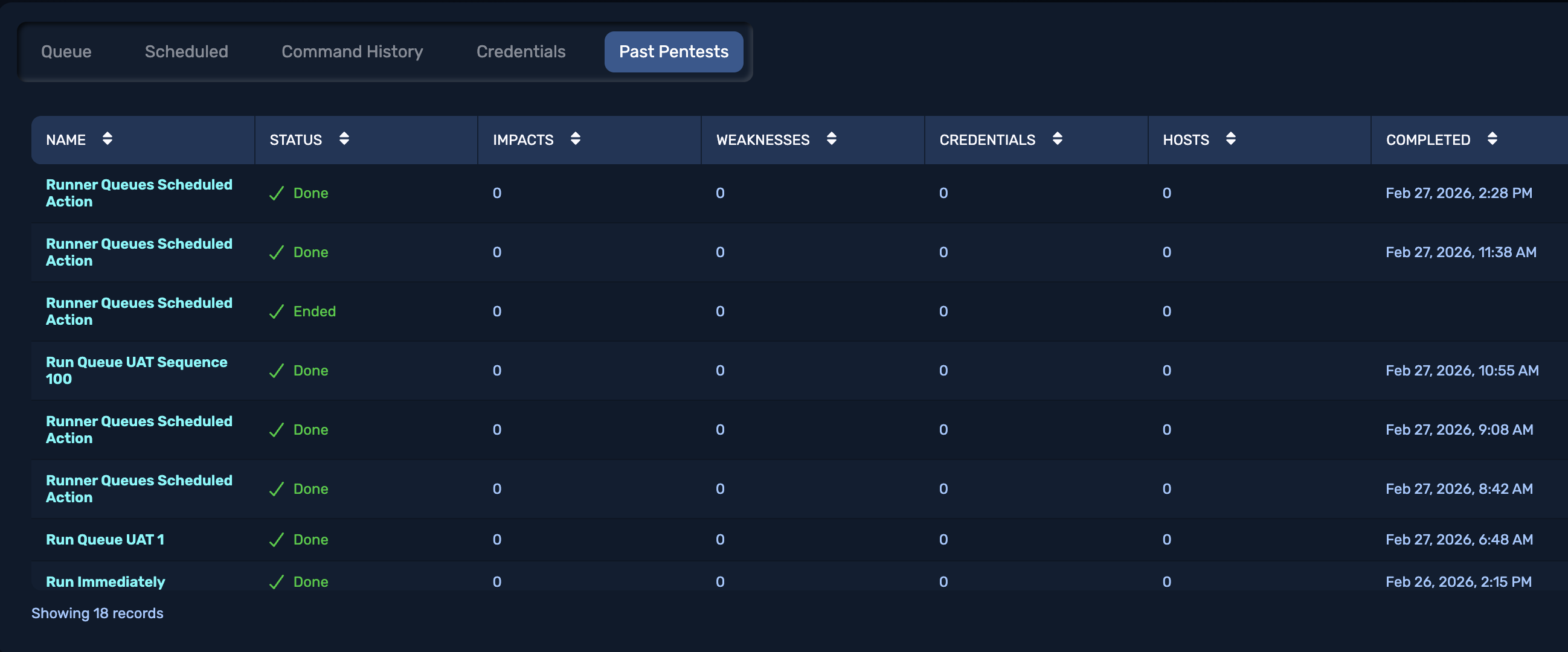Open the Scheduled tab
The image size is (1568, 652).
coord(186,52)
